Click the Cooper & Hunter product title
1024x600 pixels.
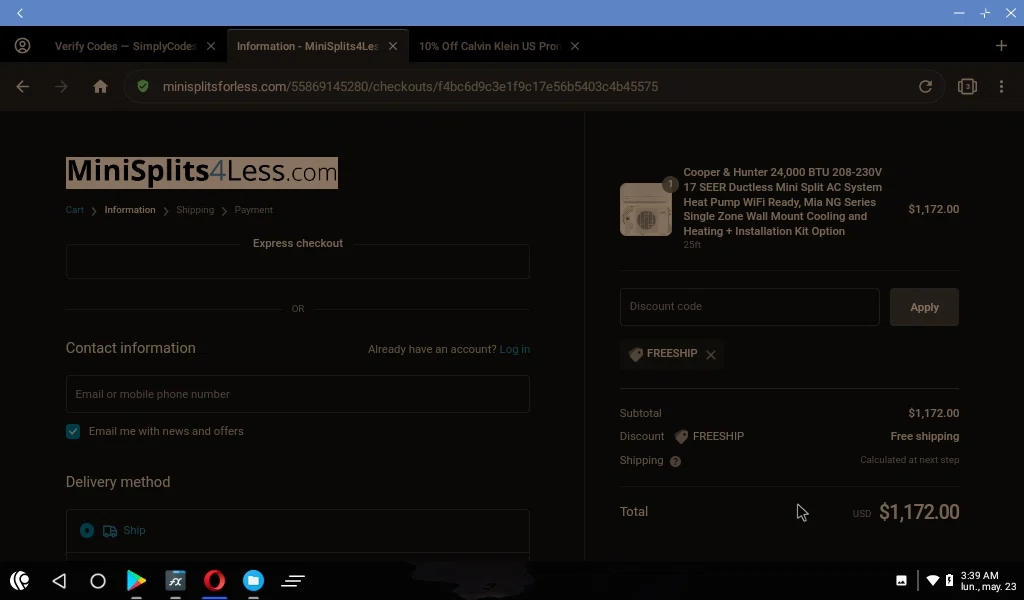pyautogui.click(x=782, y=201)
